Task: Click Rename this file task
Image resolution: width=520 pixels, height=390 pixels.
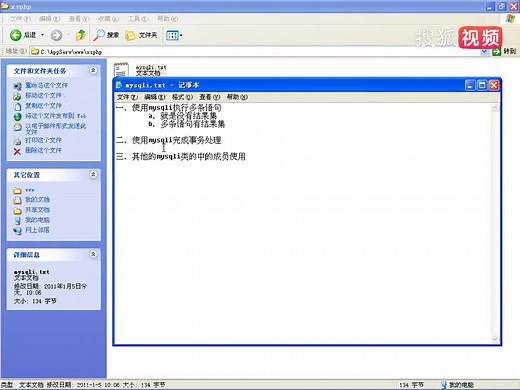Action: [46, 86]
